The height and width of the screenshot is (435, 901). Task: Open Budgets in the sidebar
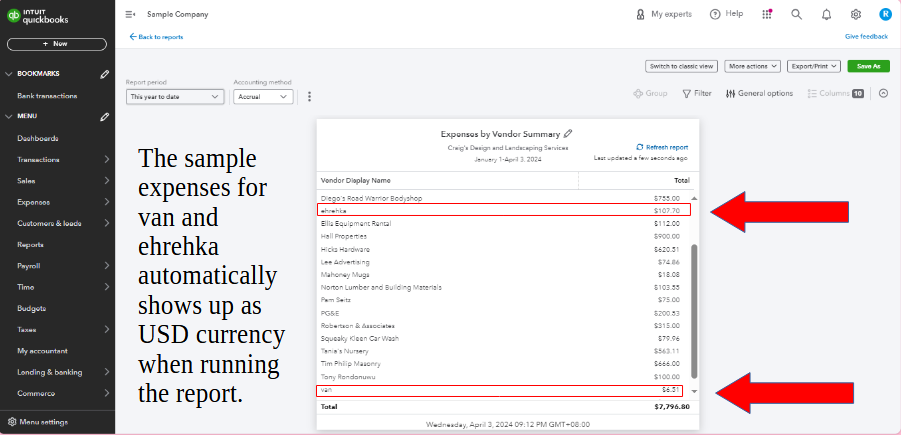[32, 309]
